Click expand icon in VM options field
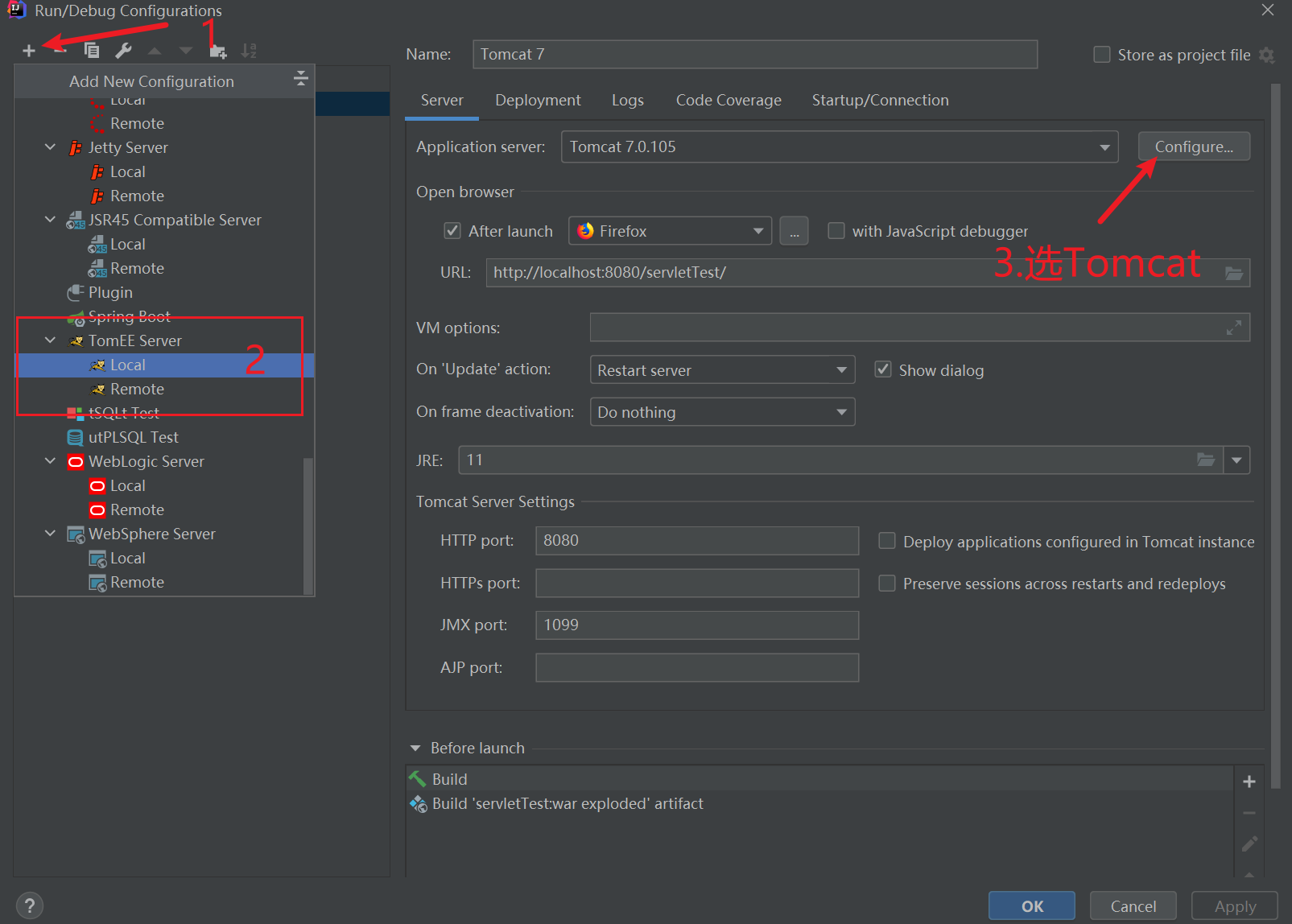Screen dimensions: 1292x924 [x=1234, y=328]
